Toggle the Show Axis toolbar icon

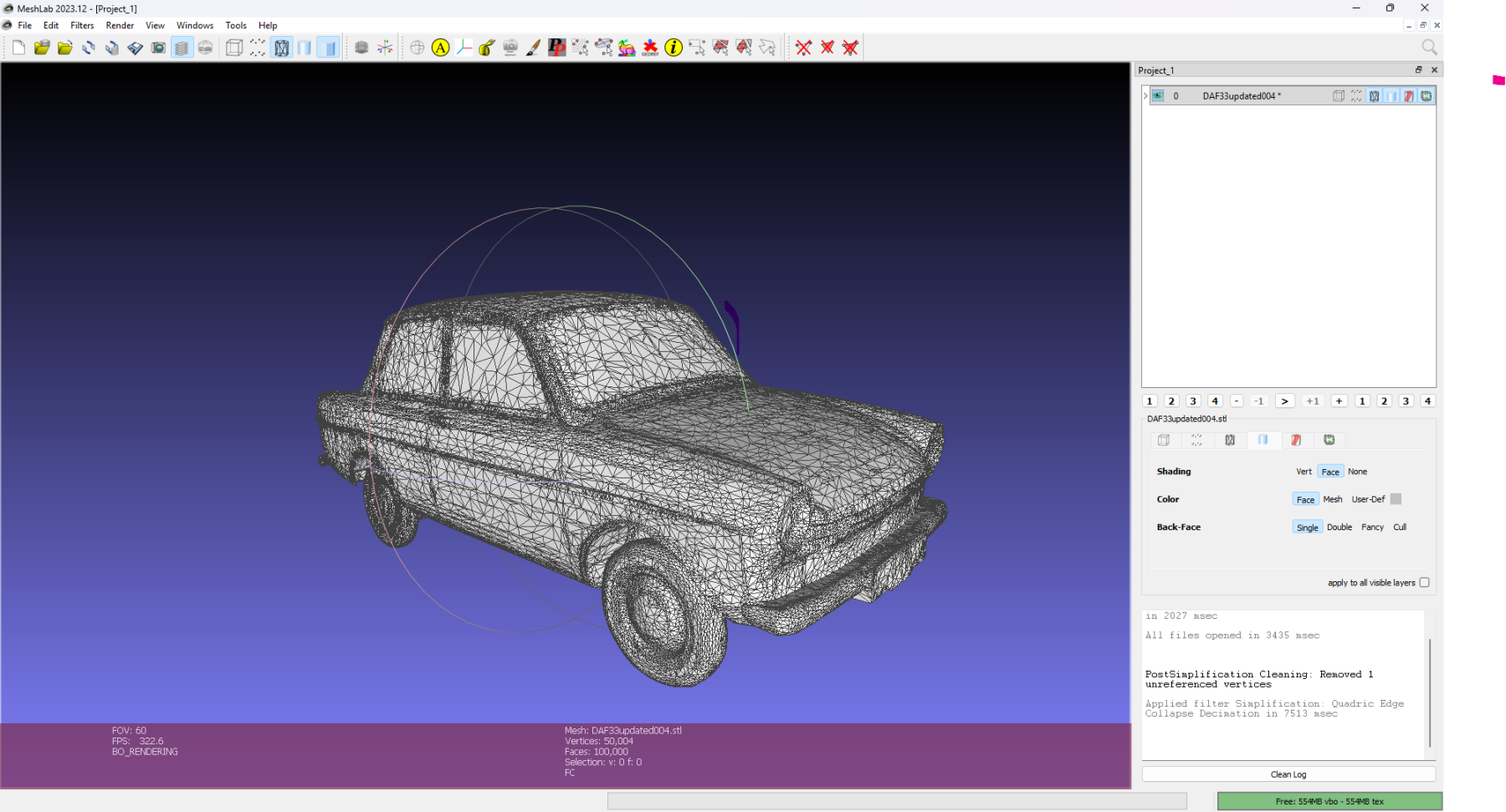[x=385, y=48]
